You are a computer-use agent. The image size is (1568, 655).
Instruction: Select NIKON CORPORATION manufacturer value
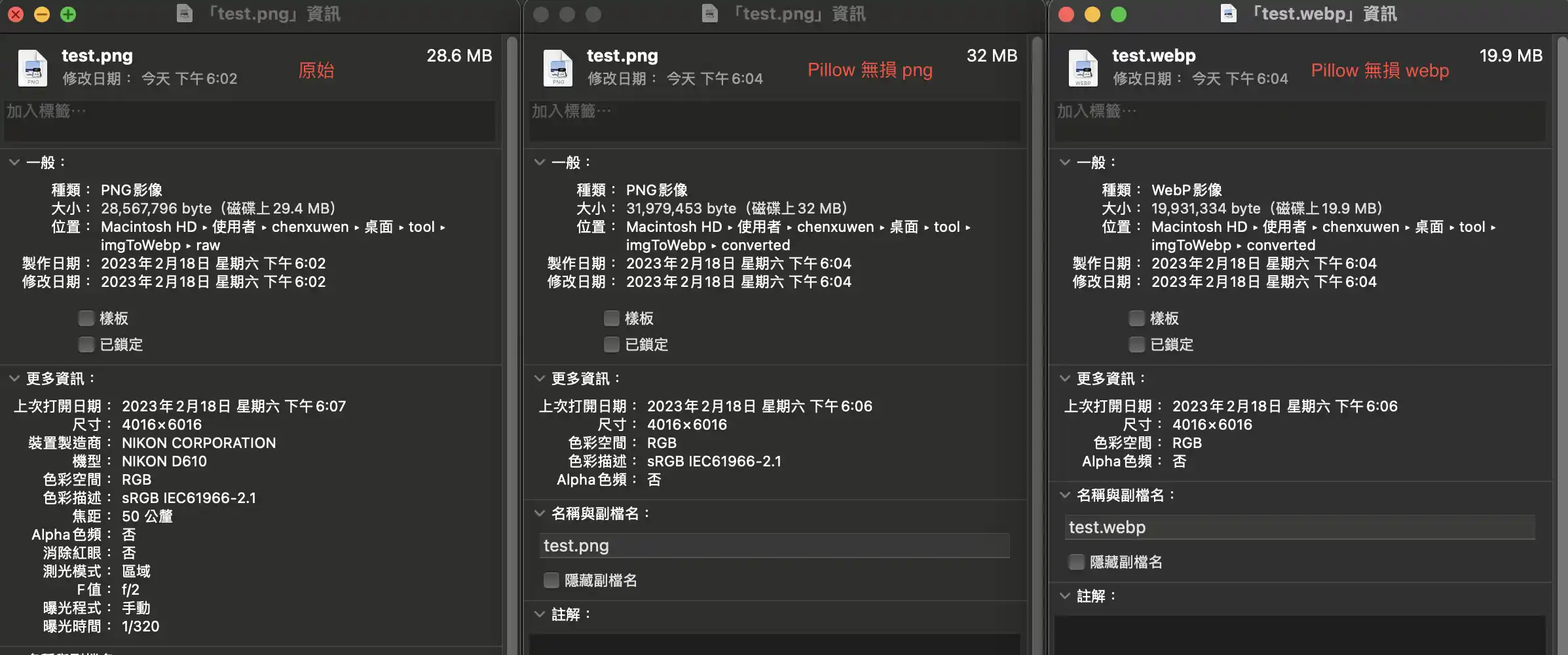point(199,443)
